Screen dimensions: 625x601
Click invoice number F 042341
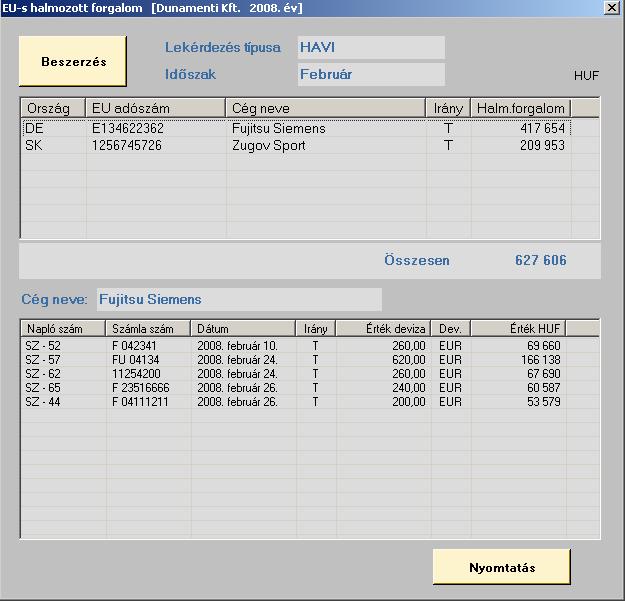tap(134, 346)
